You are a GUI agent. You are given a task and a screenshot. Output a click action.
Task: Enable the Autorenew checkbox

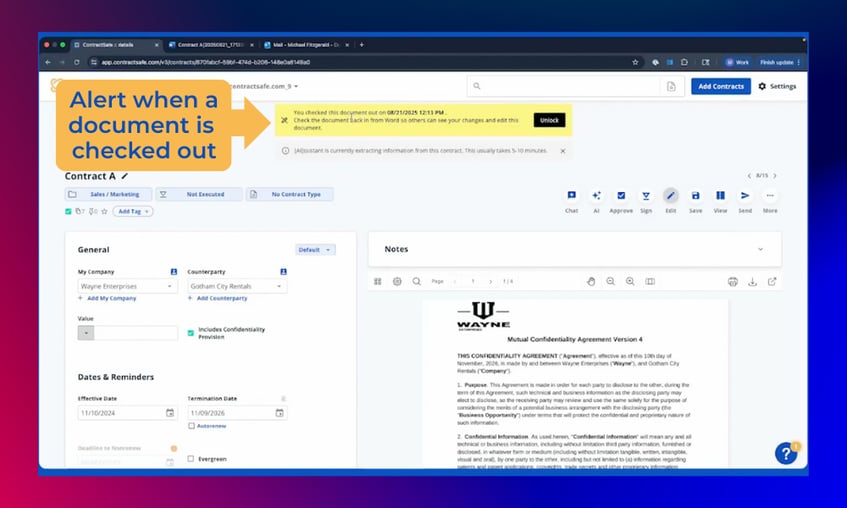(x=191, y=426)
